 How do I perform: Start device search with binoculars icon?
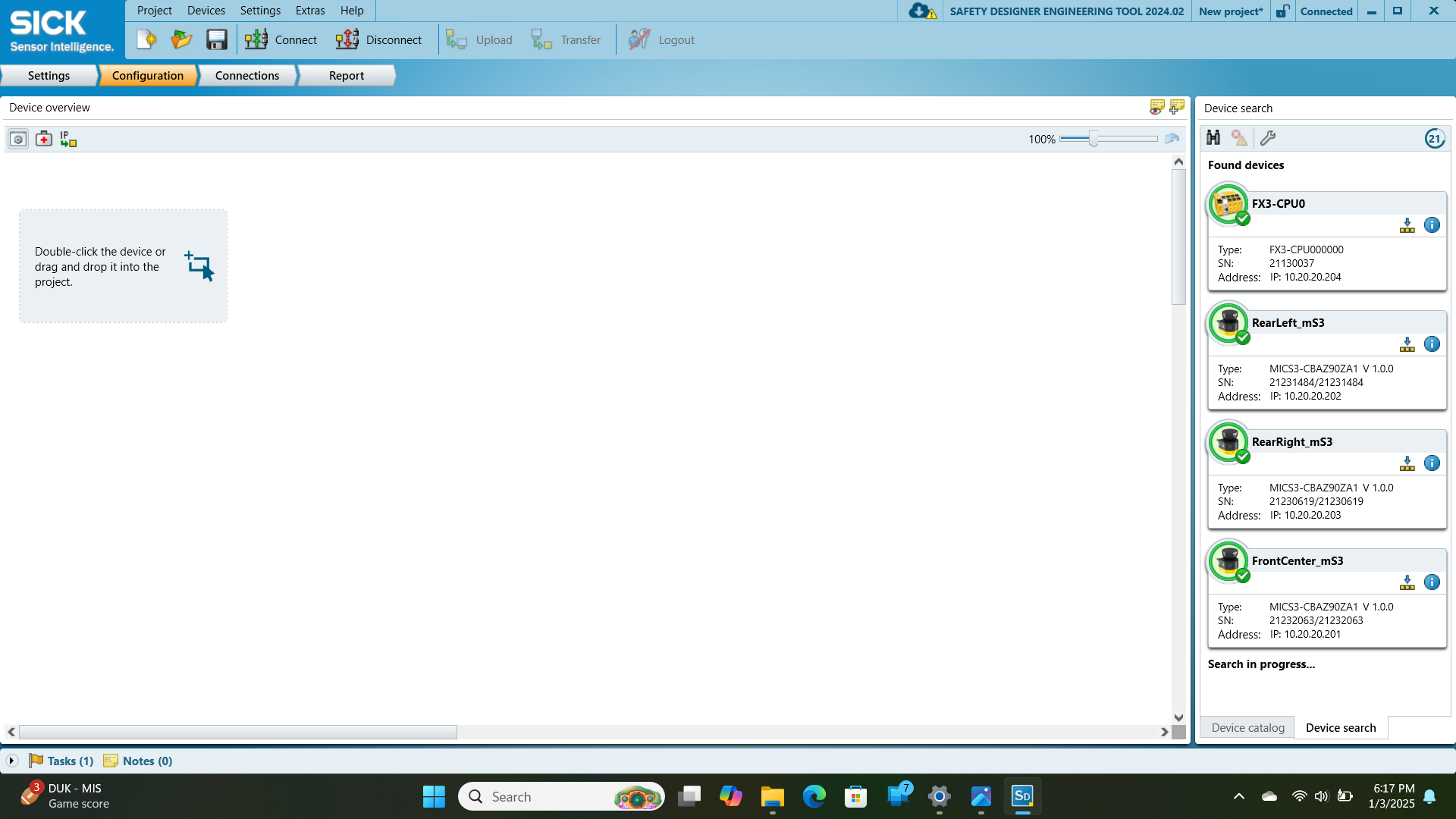[x=1213, y=137]
